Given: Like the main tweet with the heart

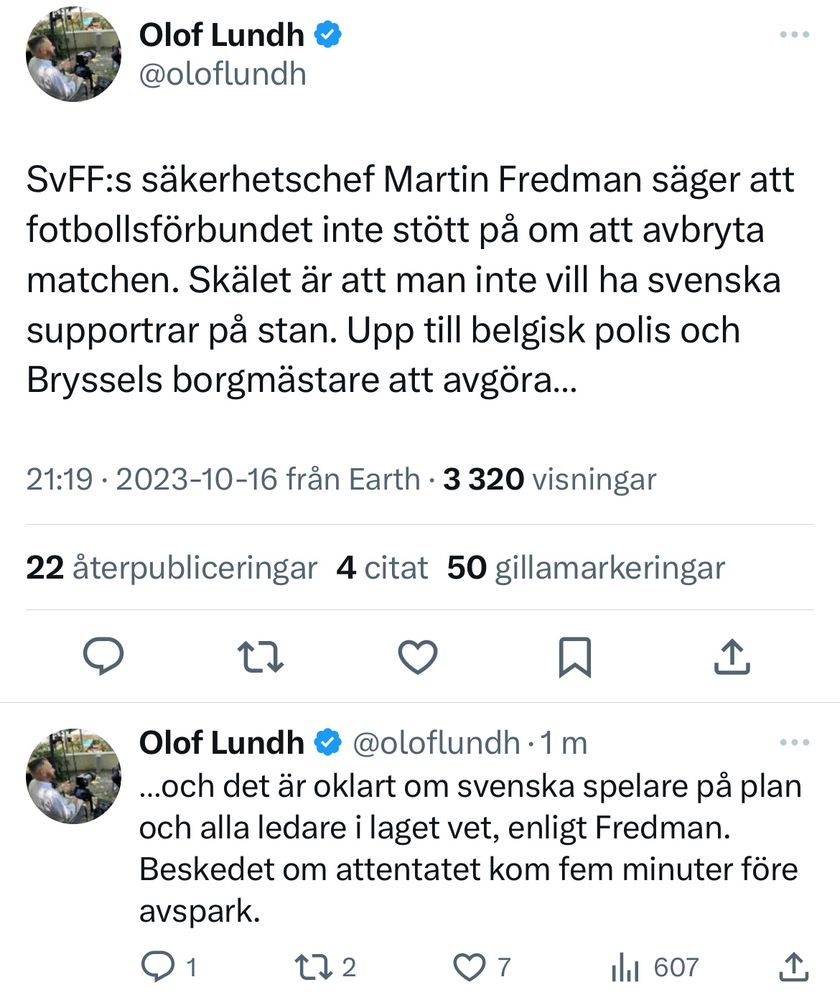Looking at the screenshot, I should point(417,656).
